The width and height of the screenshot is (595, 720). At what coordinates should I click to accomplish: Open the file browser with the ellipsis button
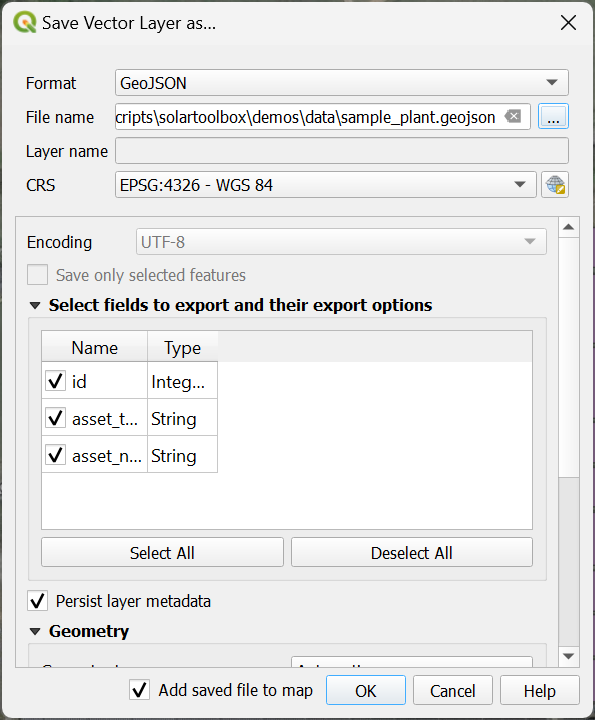click(x=553, y=117)
